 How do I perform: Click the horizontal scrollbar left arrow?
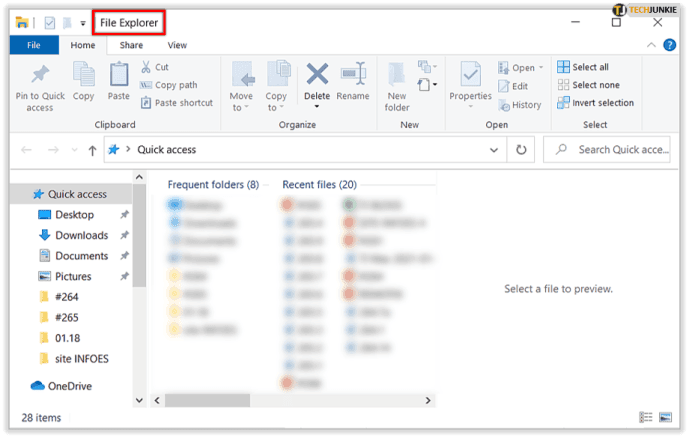pyautogui.click(x=157, y=400)
